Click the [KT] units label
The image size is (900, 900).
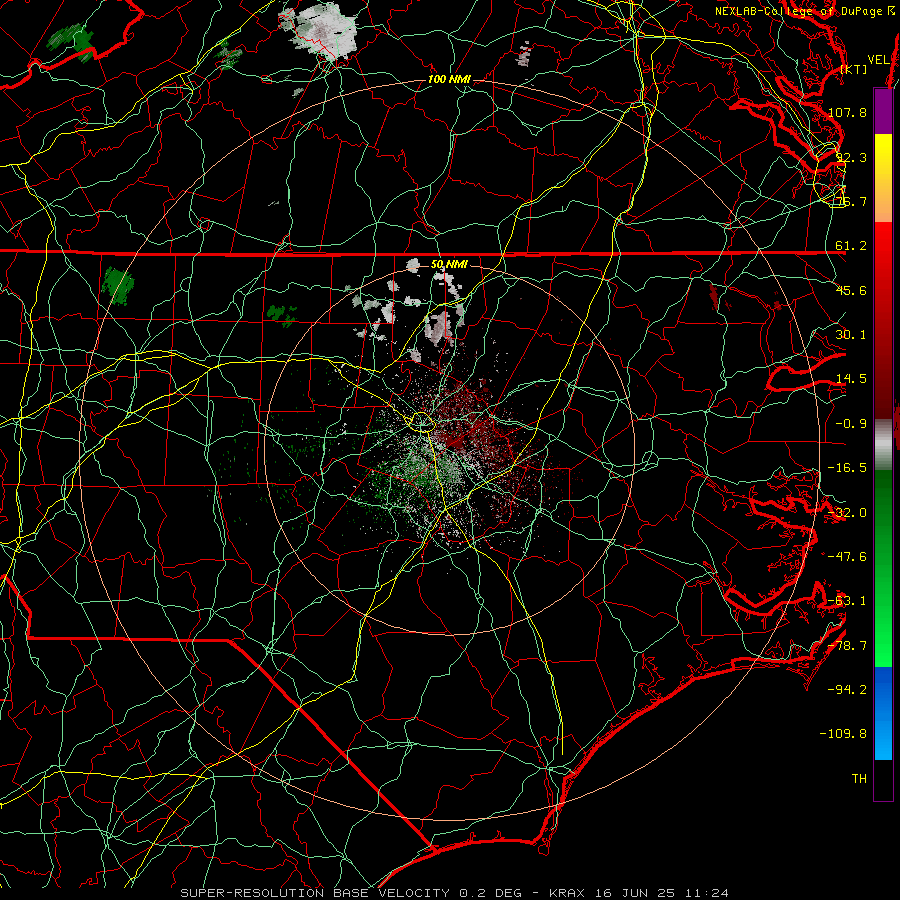[x=853, y=69]
